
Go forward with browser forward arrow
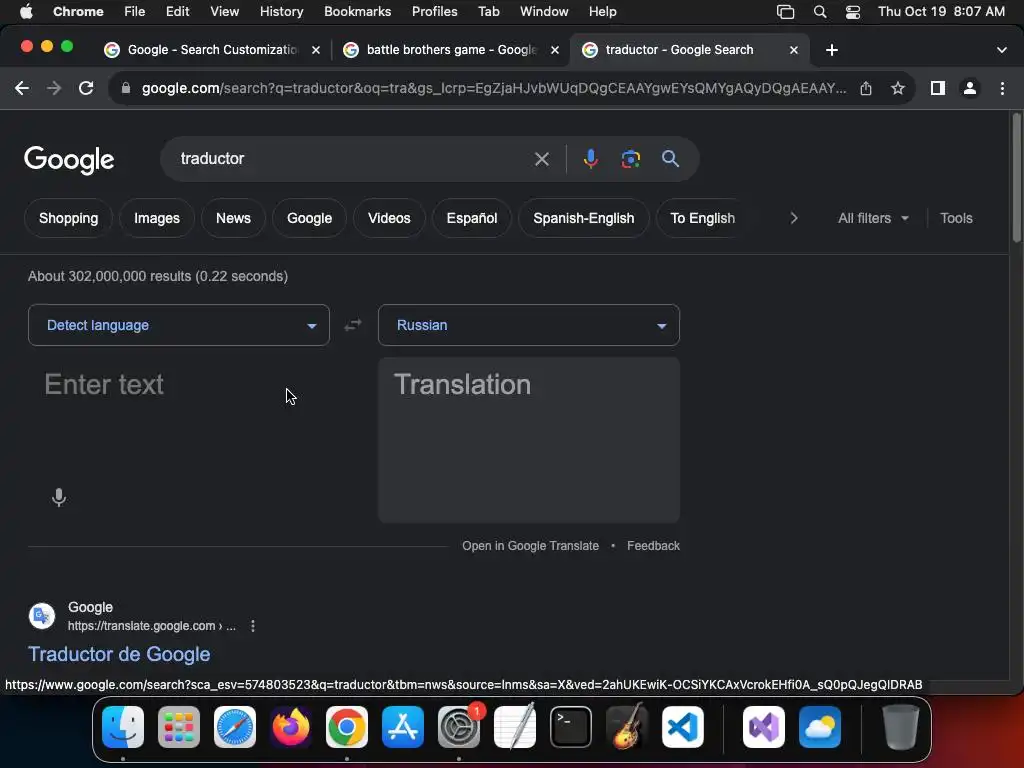tap(54, 88)
